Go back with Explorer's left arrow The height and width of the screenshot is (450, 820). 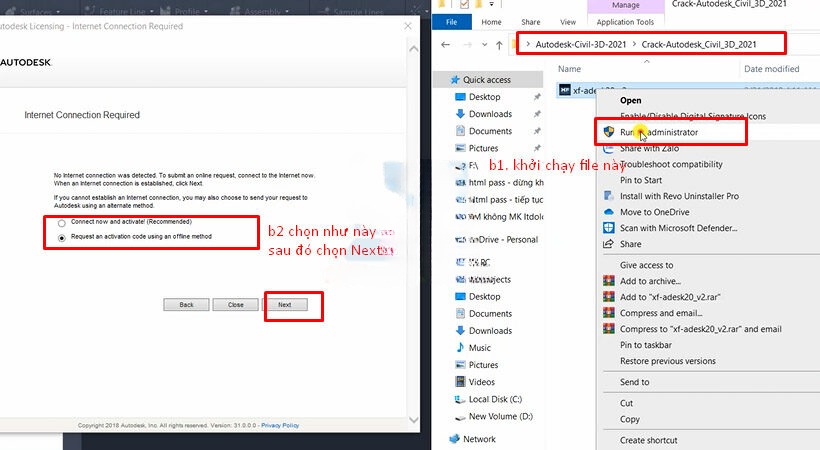click(446, 44)
